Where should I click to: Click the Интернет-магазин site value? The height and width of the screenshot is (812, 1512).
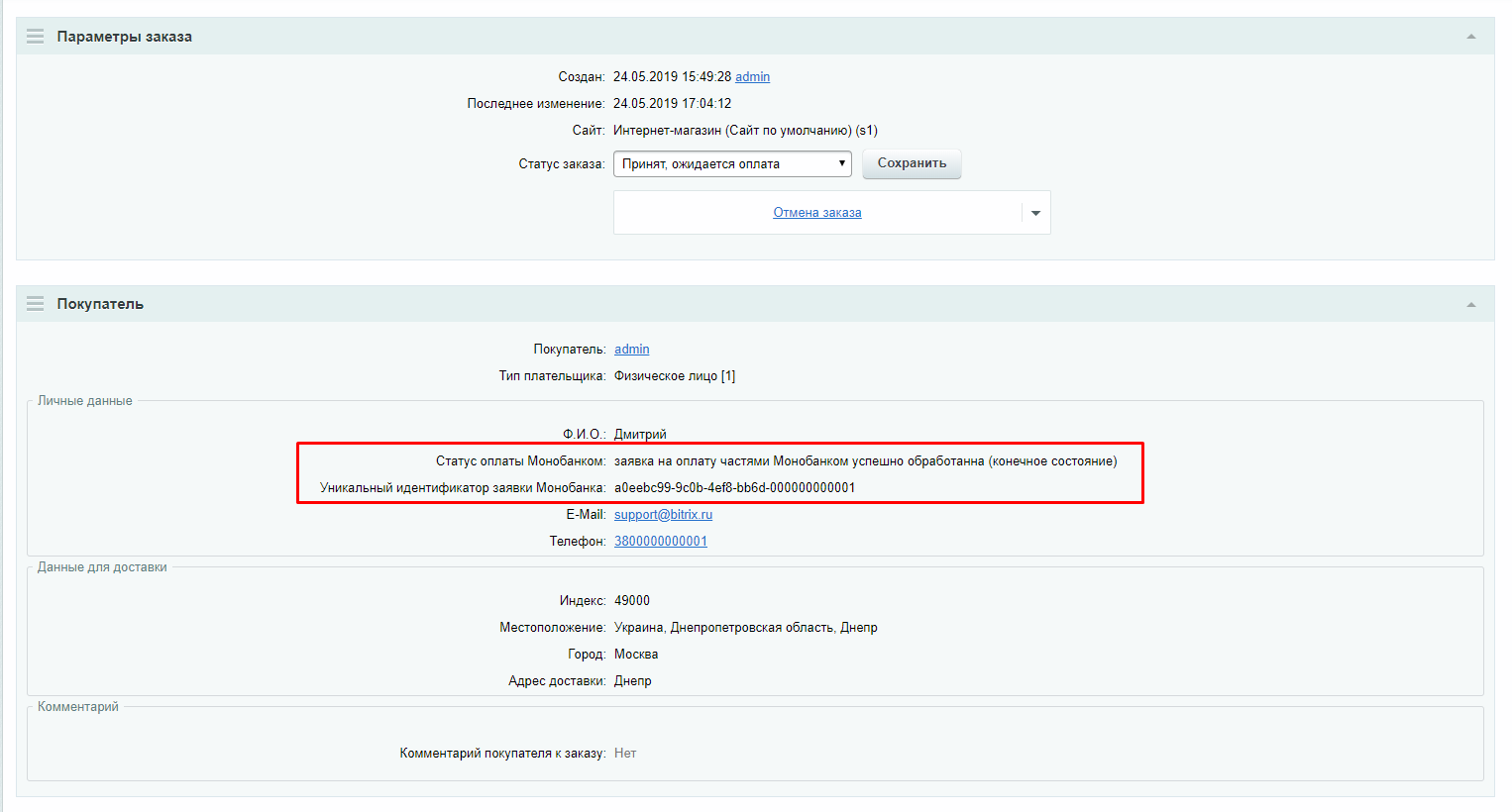(x=745, y=131)
